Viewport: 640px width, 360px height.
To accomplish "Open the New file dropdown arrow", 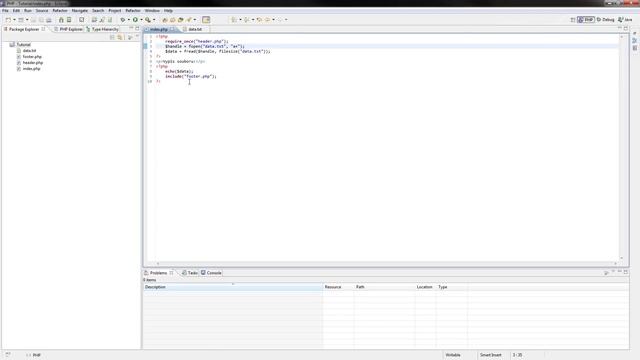I will 14,20.
